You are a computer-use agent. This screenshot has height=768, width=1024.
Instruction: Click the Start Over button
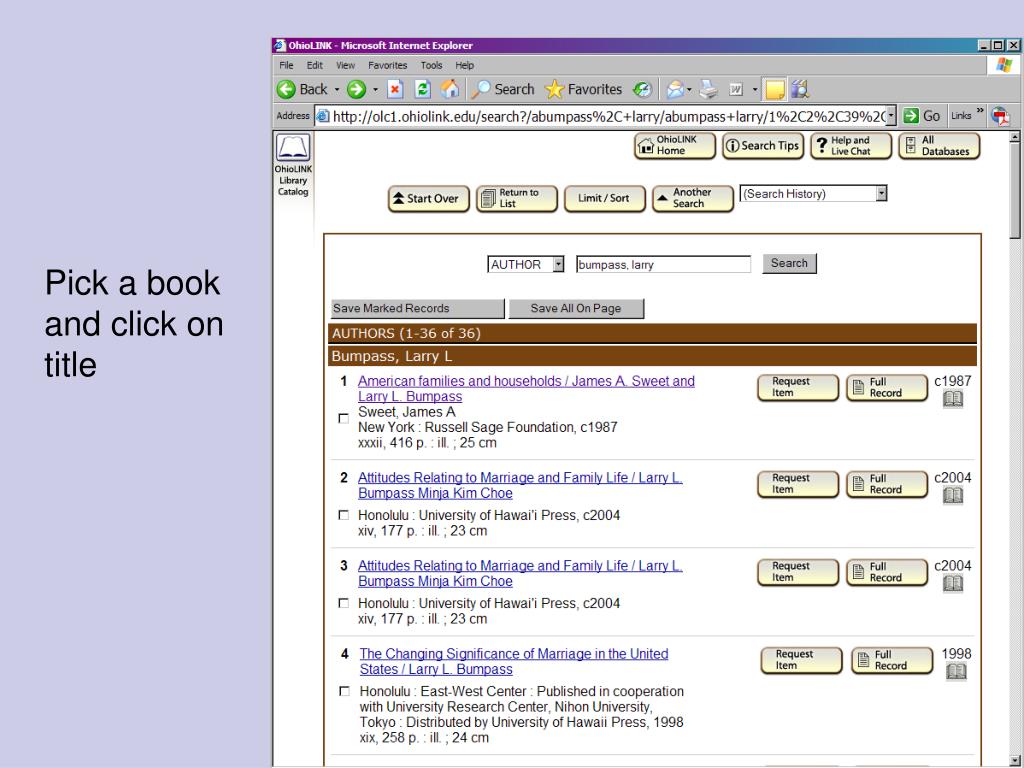(428, 199)
